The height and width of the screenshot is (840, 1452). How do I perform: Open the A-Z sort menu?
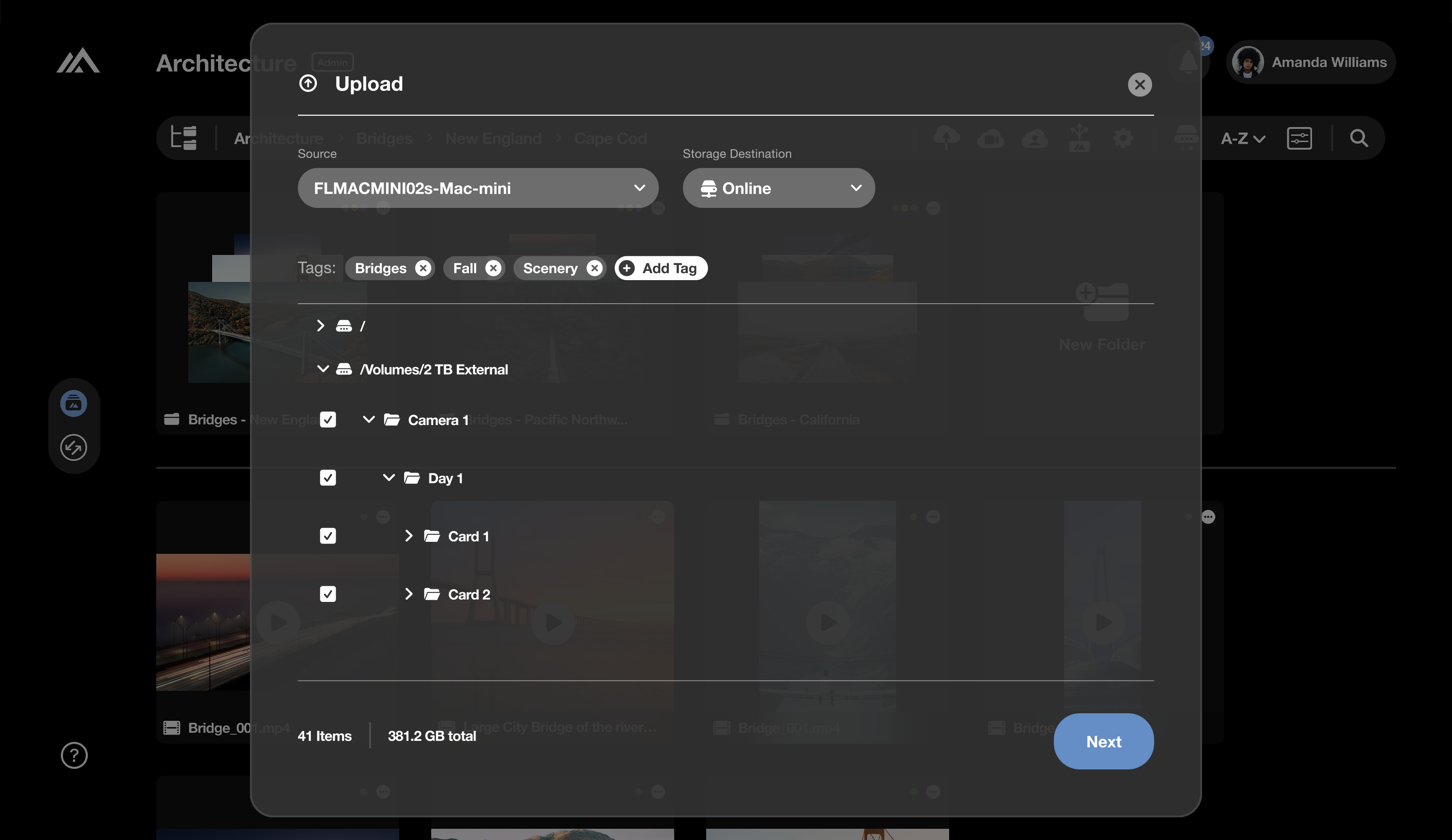(1243, 139)
